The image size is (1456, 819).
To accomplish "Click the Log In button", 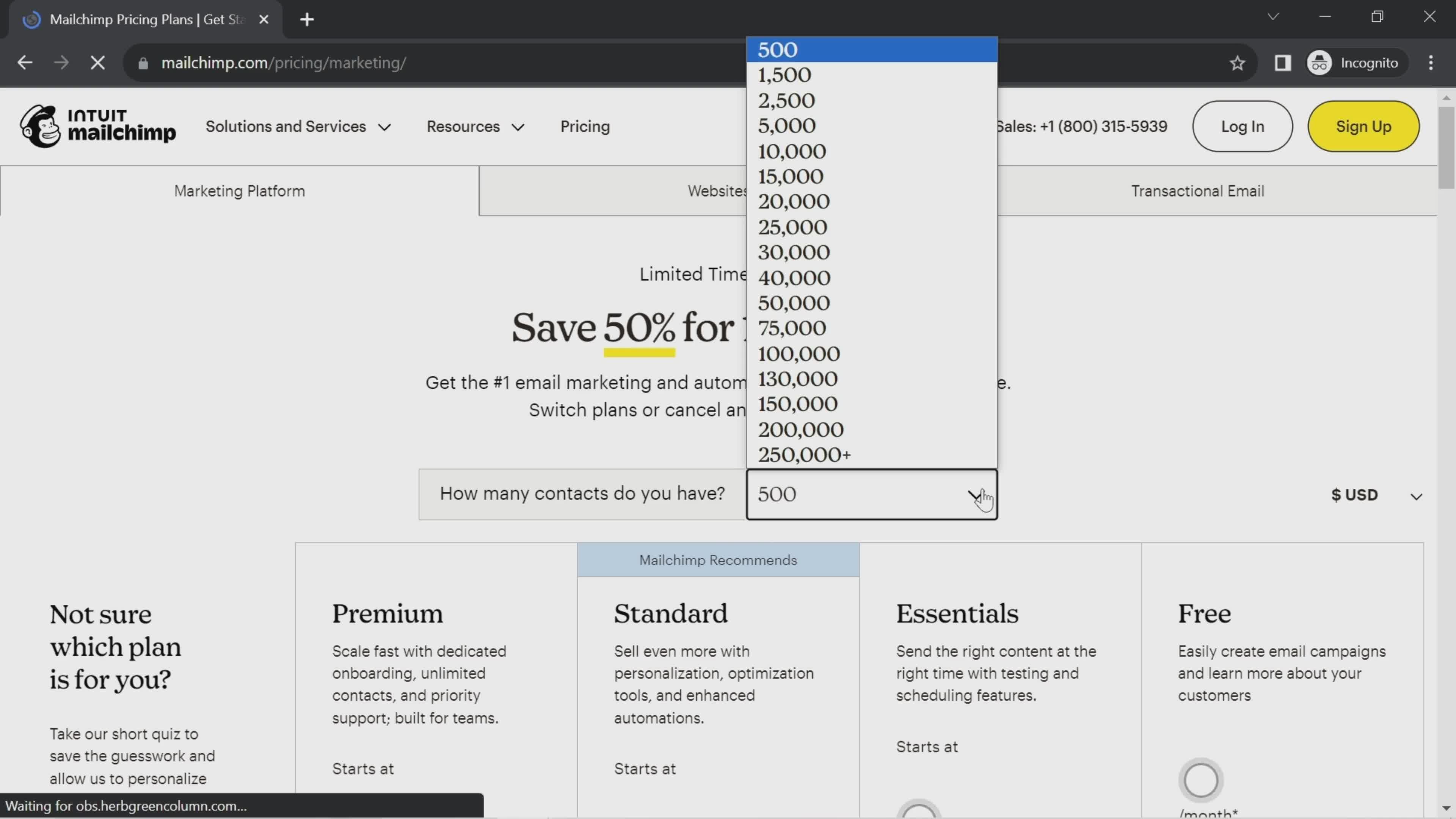I will tap(1243, 127).
